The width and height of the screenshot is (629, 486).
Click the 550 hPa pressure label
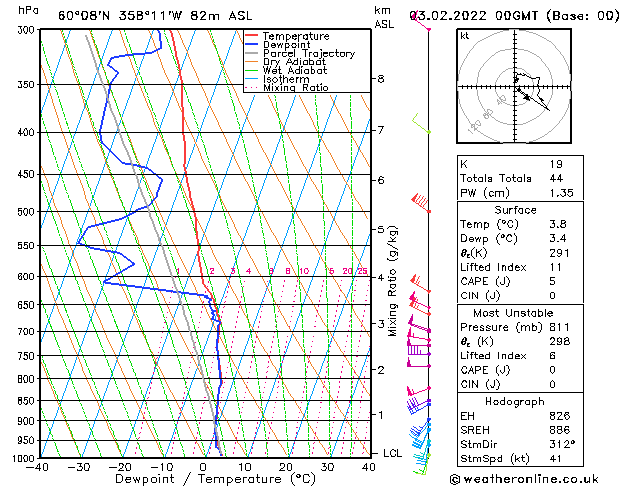[28, 245]
